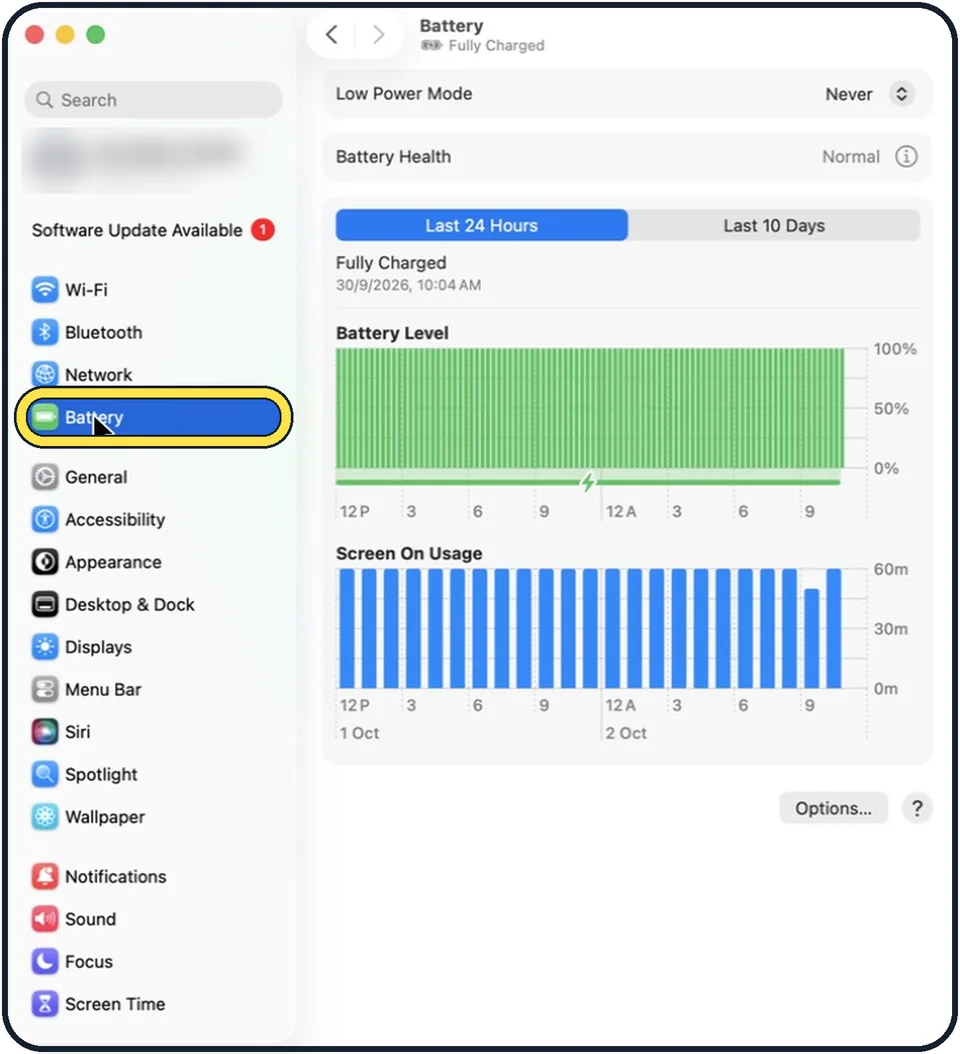Click the Wallpaper flower icon
This screenshot has width=960, height=1054.
point(44,817)
